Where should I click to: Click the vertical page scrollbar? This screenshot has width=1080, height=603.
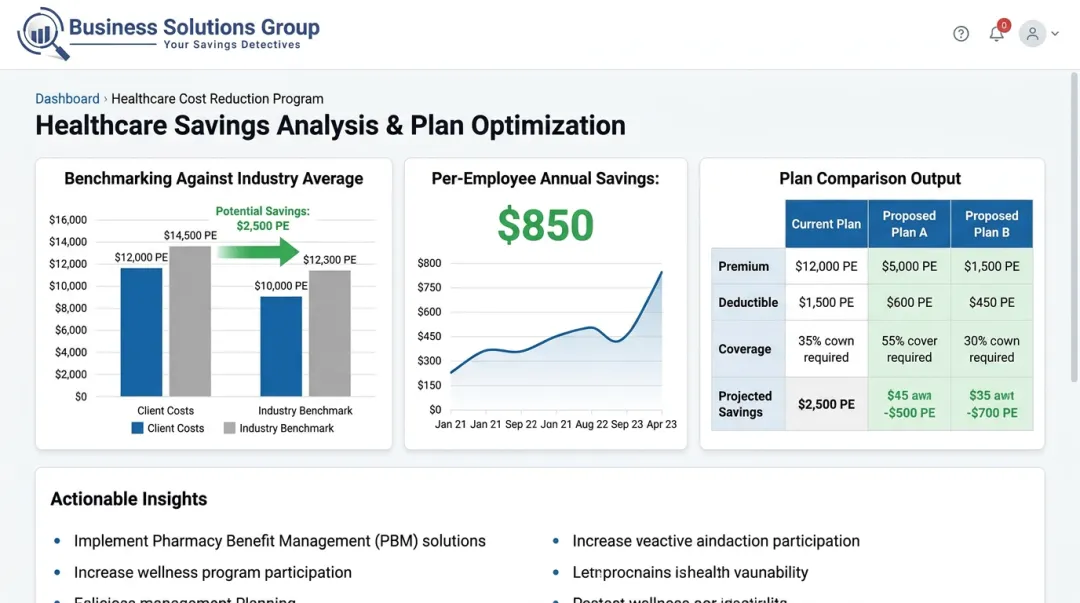1074,227
